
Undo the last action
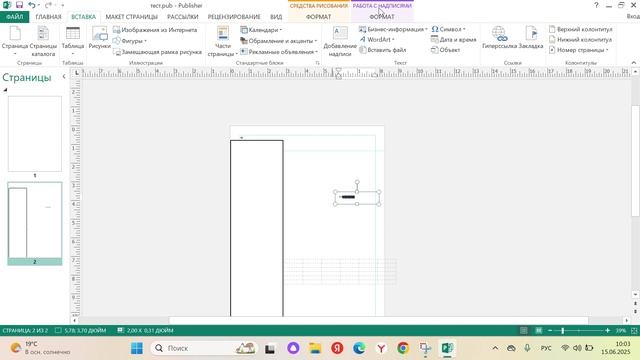(32, 5)
